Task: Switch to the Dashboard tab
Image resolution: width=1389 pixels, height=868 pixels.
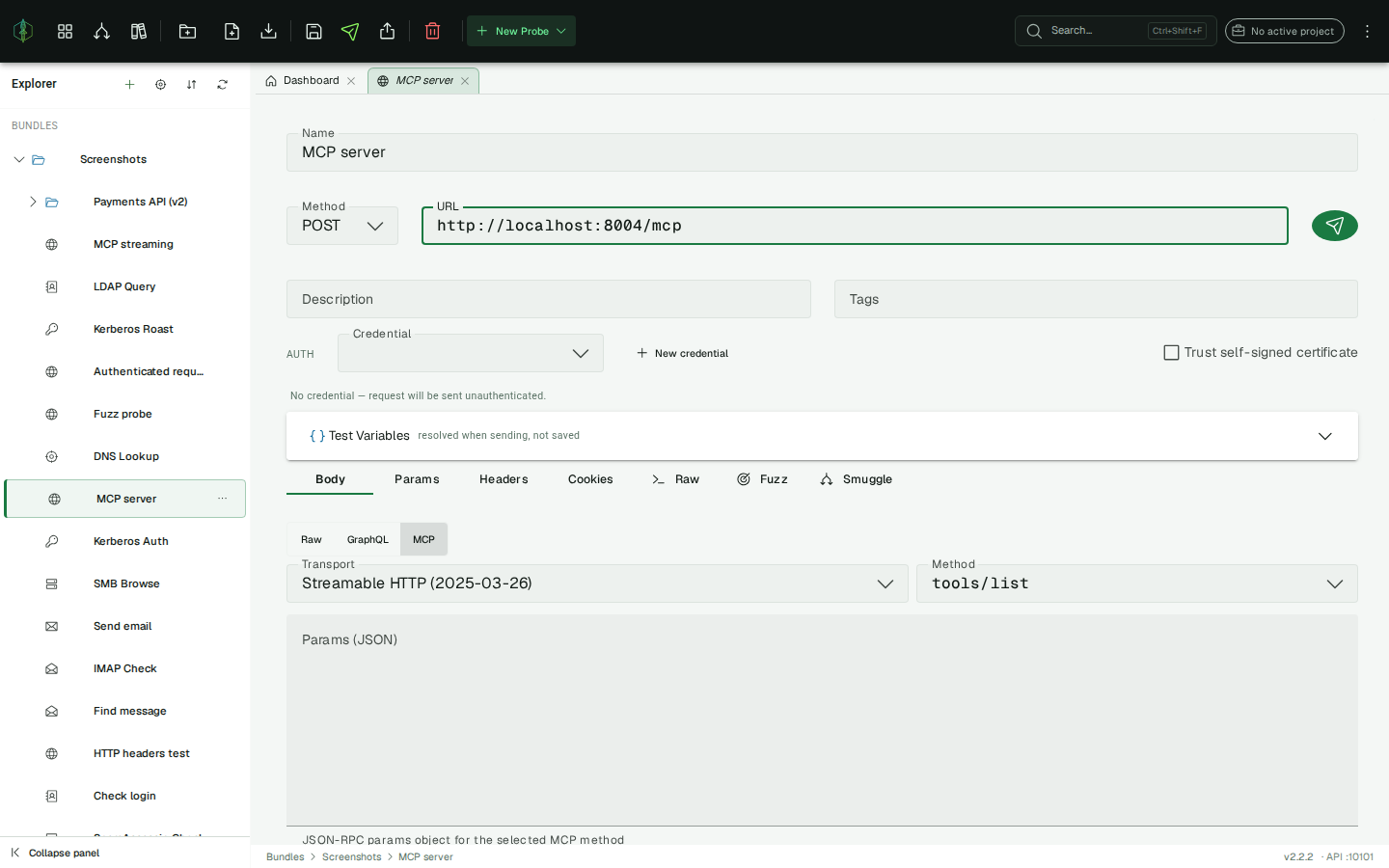Action: click(311, 81)
